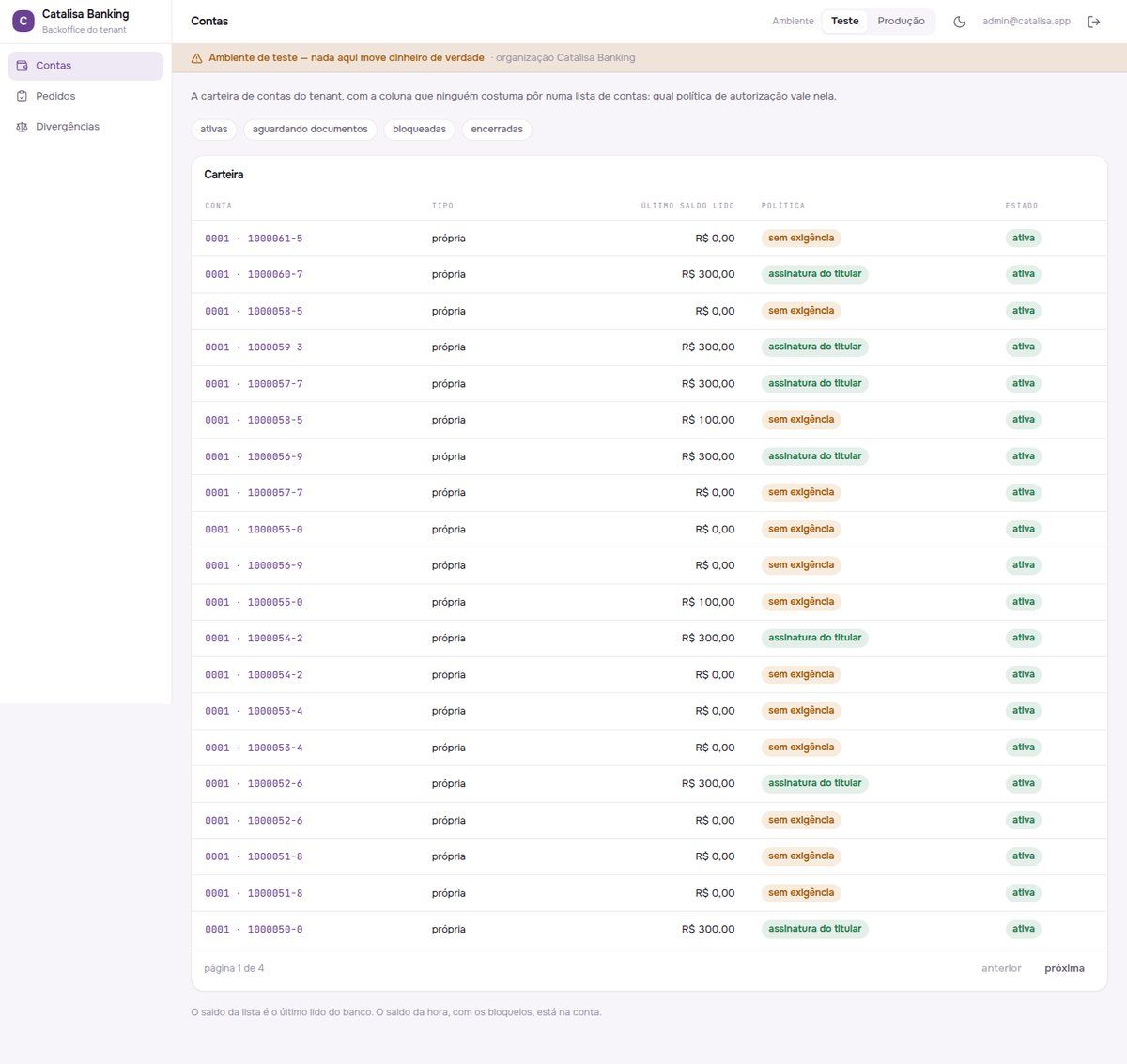This screenshot has height=1064, width=1127.
Task: Click the "ESTADO" column header
Action: click(x=1022, y=206)
